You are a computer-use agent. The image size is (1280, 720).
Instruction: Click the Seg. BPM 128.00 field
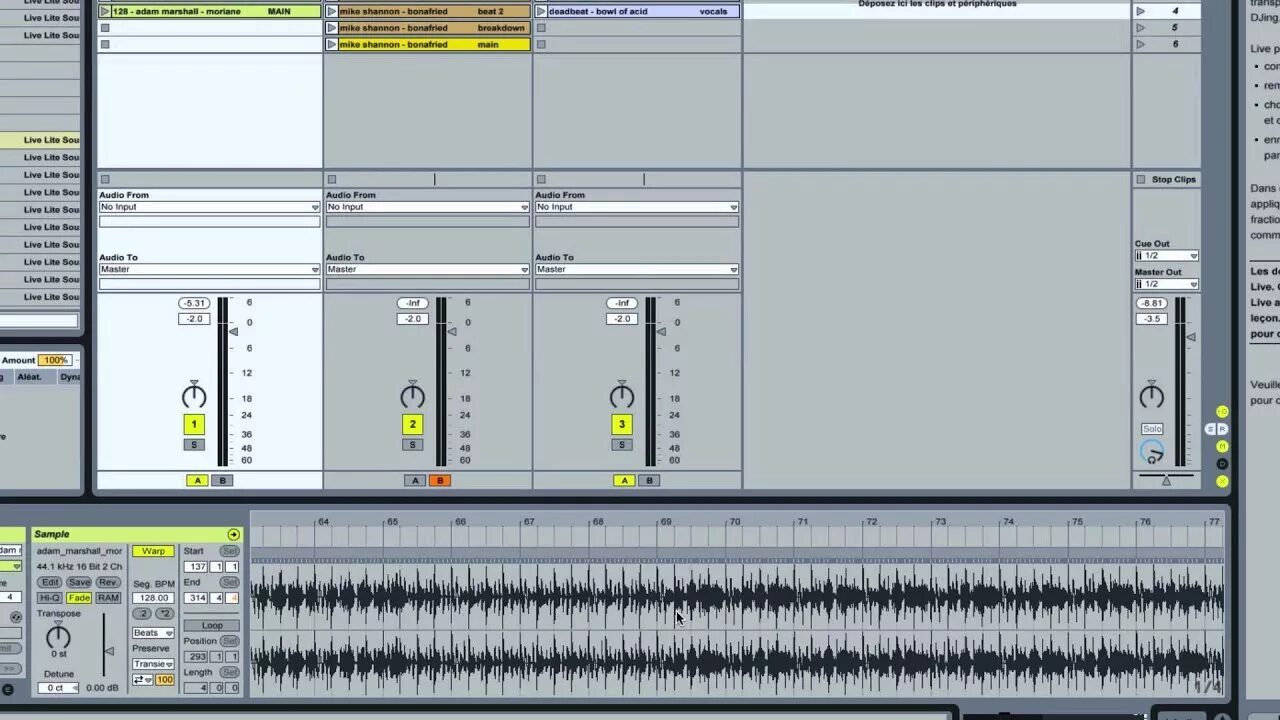pyautogui.click(x=154, y=598)
